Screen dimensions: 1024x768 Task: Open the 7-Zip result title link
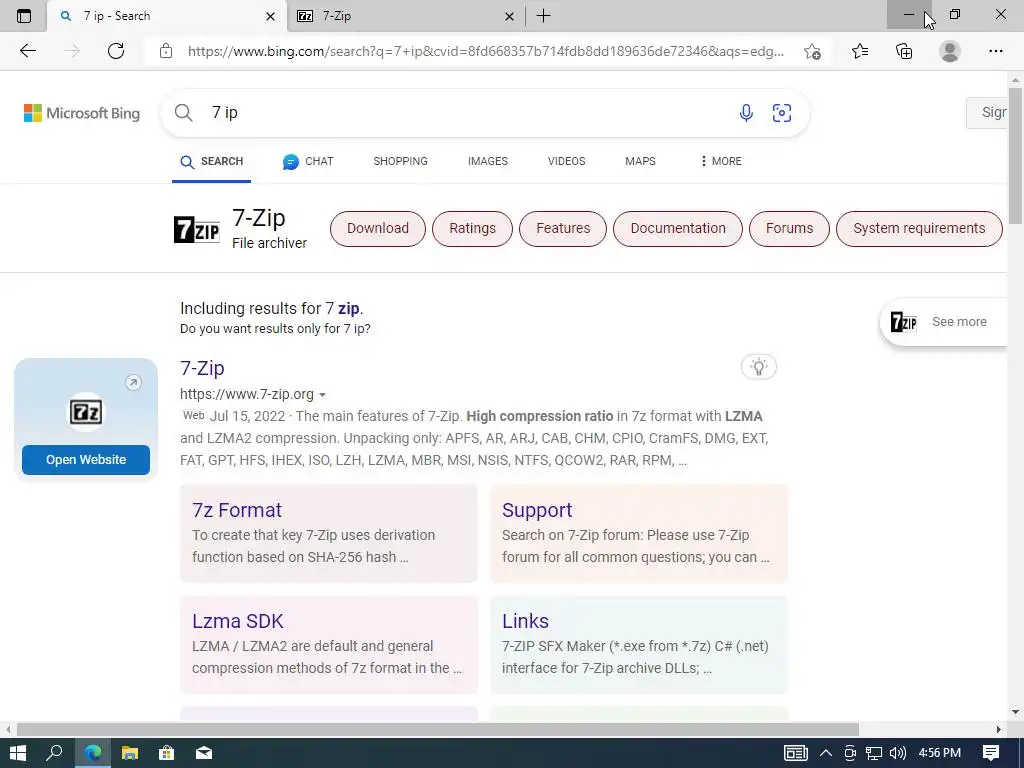coord(202,368)
